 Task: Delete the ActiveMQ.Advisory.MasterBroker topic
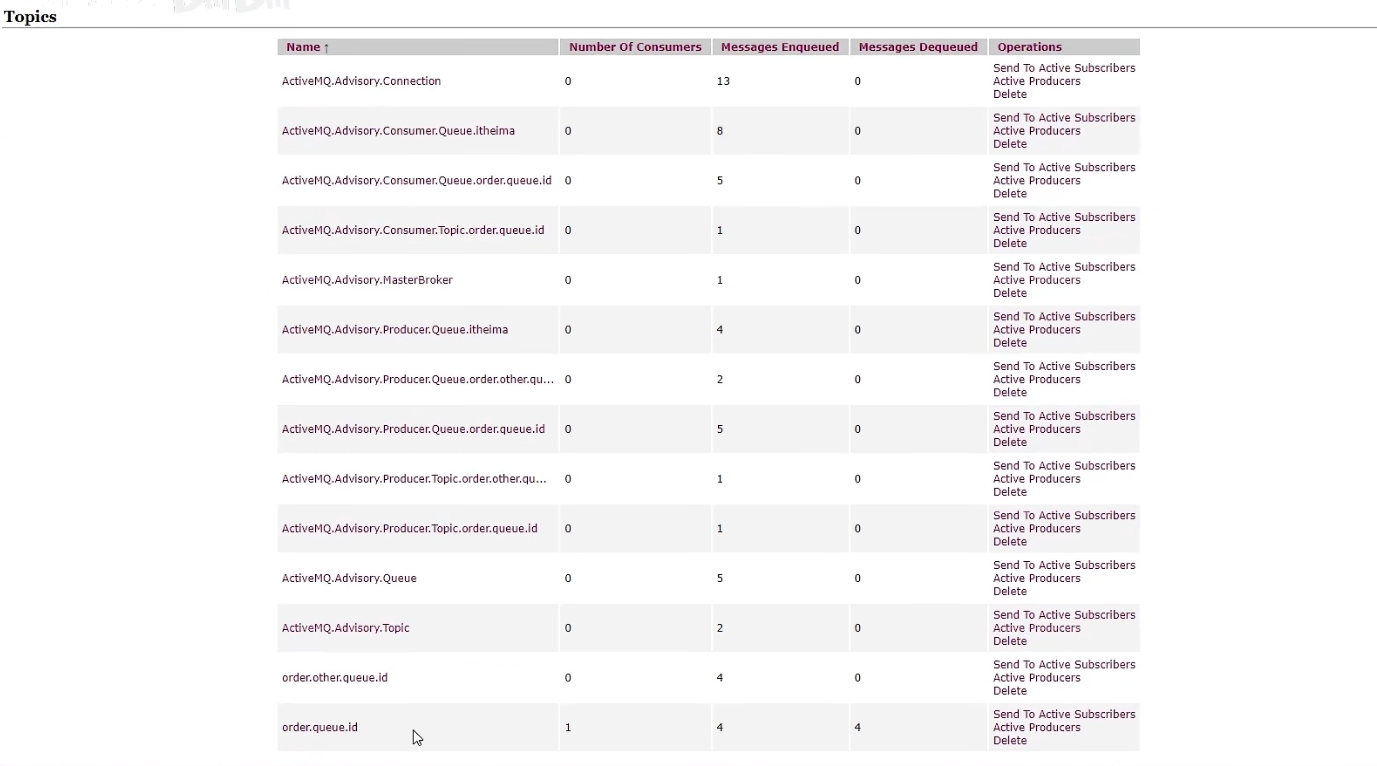coord(1010,293)
